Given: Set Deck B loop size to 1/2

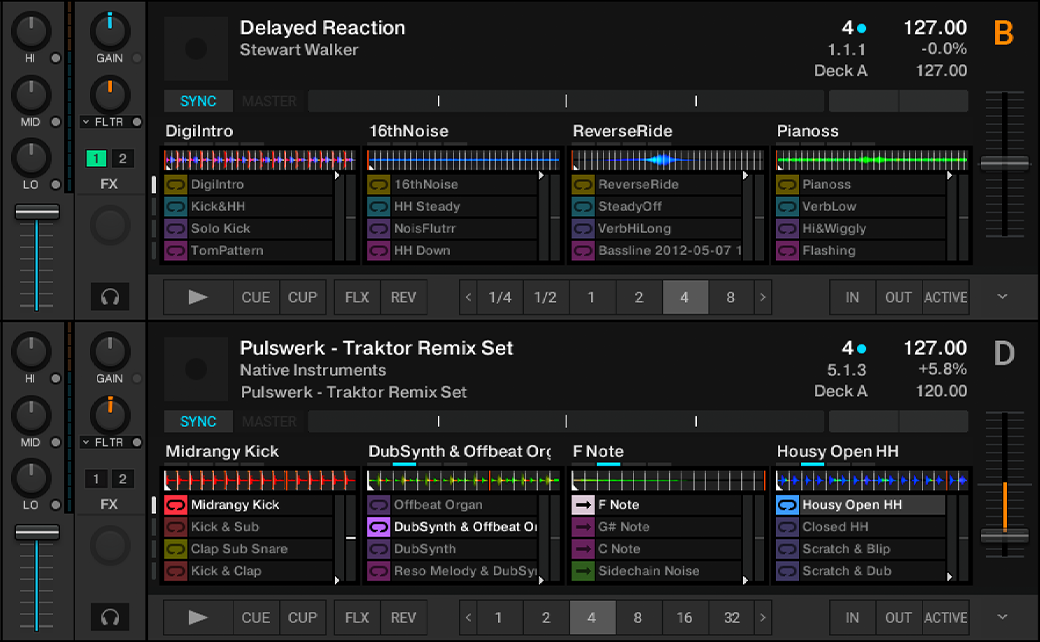Looking at the screenshot, I should [x=545, y=297].
